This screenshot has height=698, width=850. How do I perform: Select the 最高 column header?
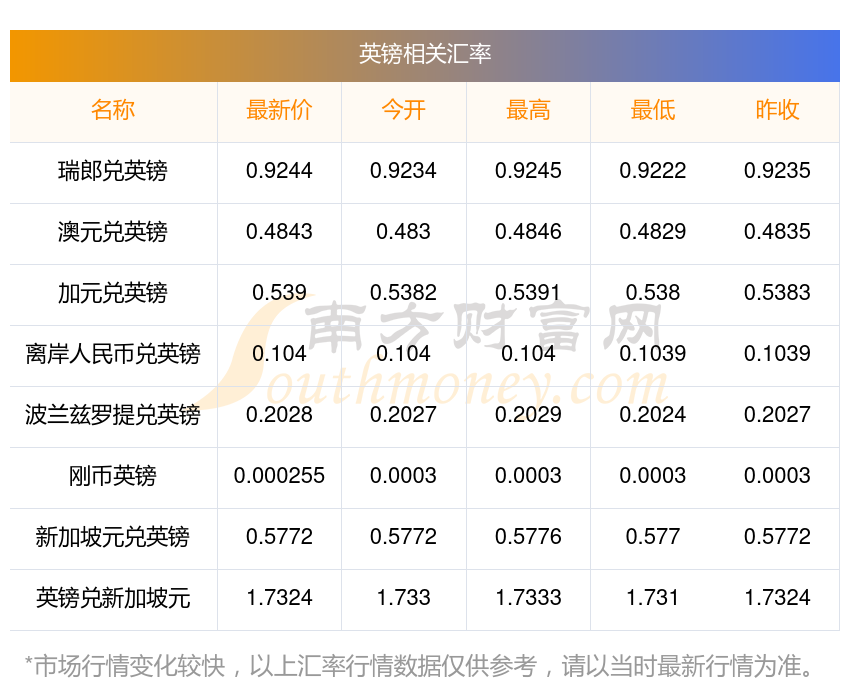point(528,110)
